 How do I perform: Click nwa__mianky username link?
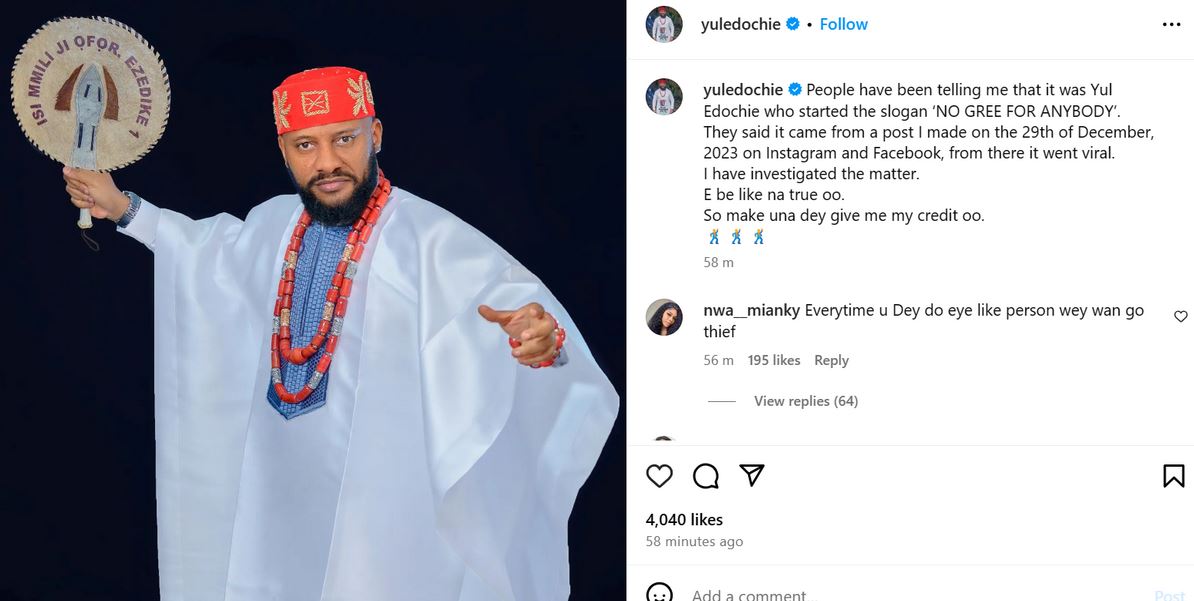tap(751, 311)
